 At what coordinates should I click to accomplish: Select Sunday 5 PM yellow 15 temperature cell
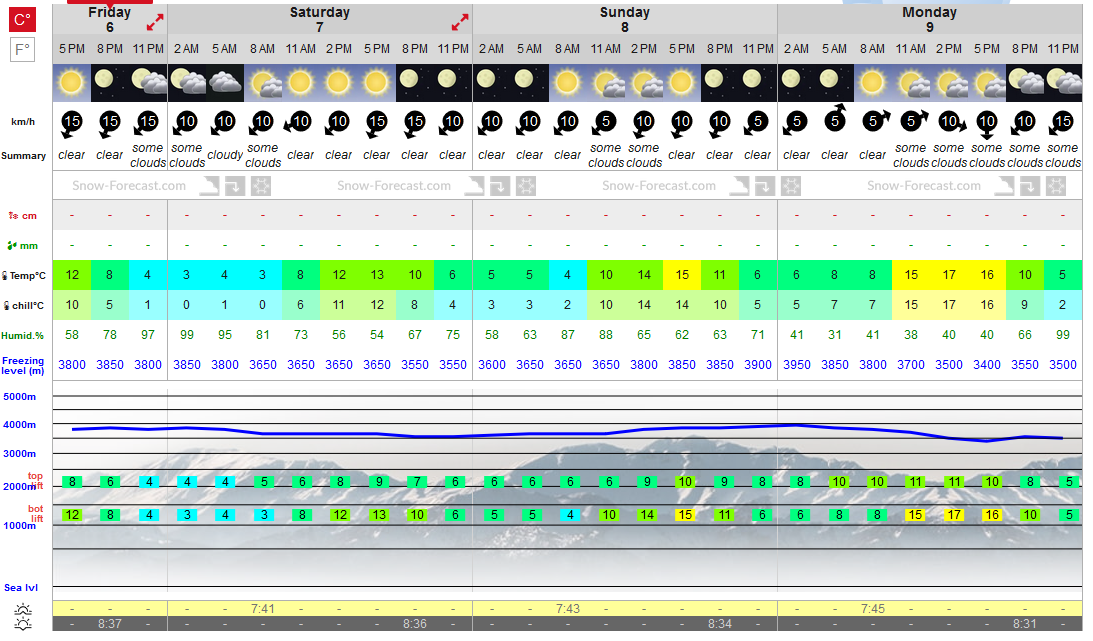point(682,275)
